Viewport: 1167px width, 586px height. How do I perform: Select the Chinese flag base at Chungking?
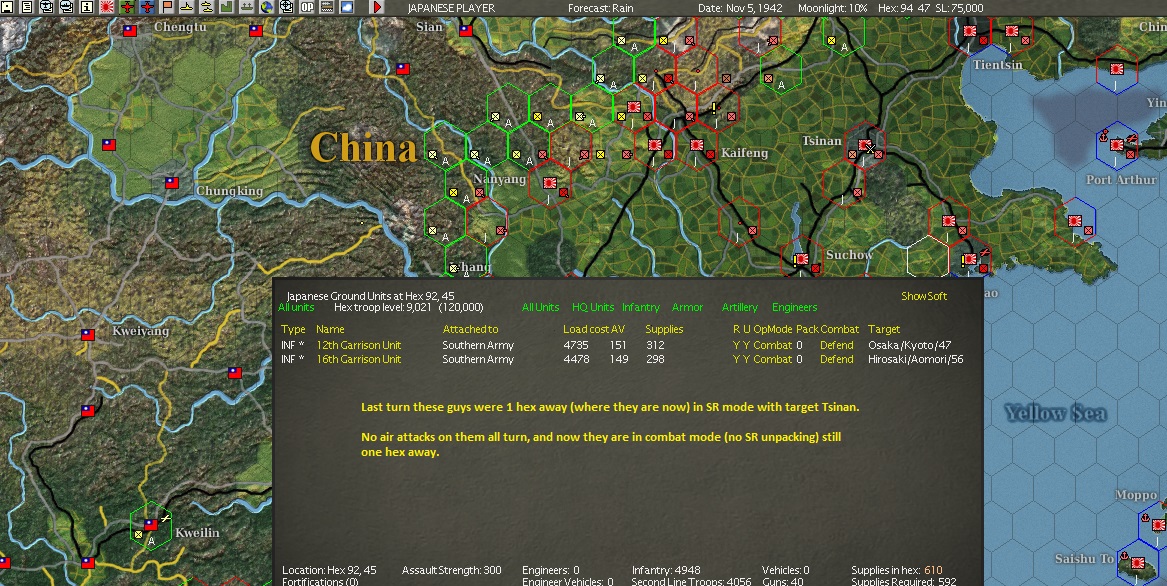pos(172,182)
